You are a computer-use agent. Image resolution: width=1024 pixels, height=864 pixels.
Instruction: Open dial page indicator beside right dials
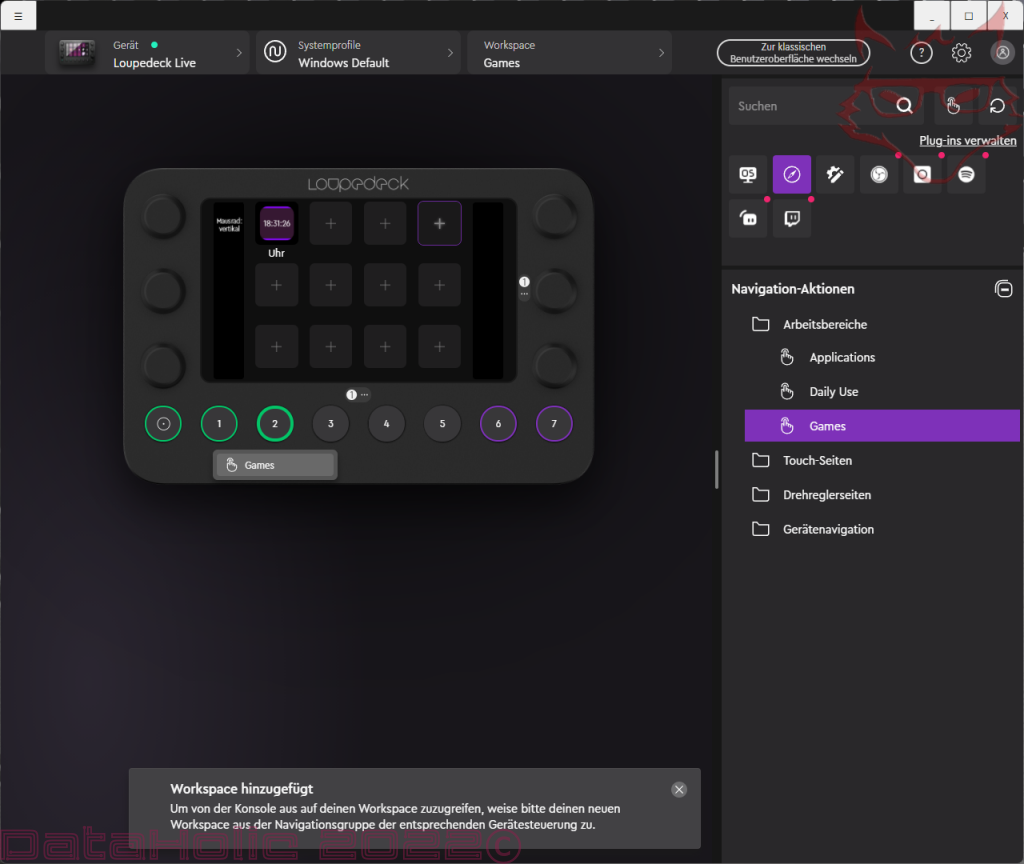point(524,287)
